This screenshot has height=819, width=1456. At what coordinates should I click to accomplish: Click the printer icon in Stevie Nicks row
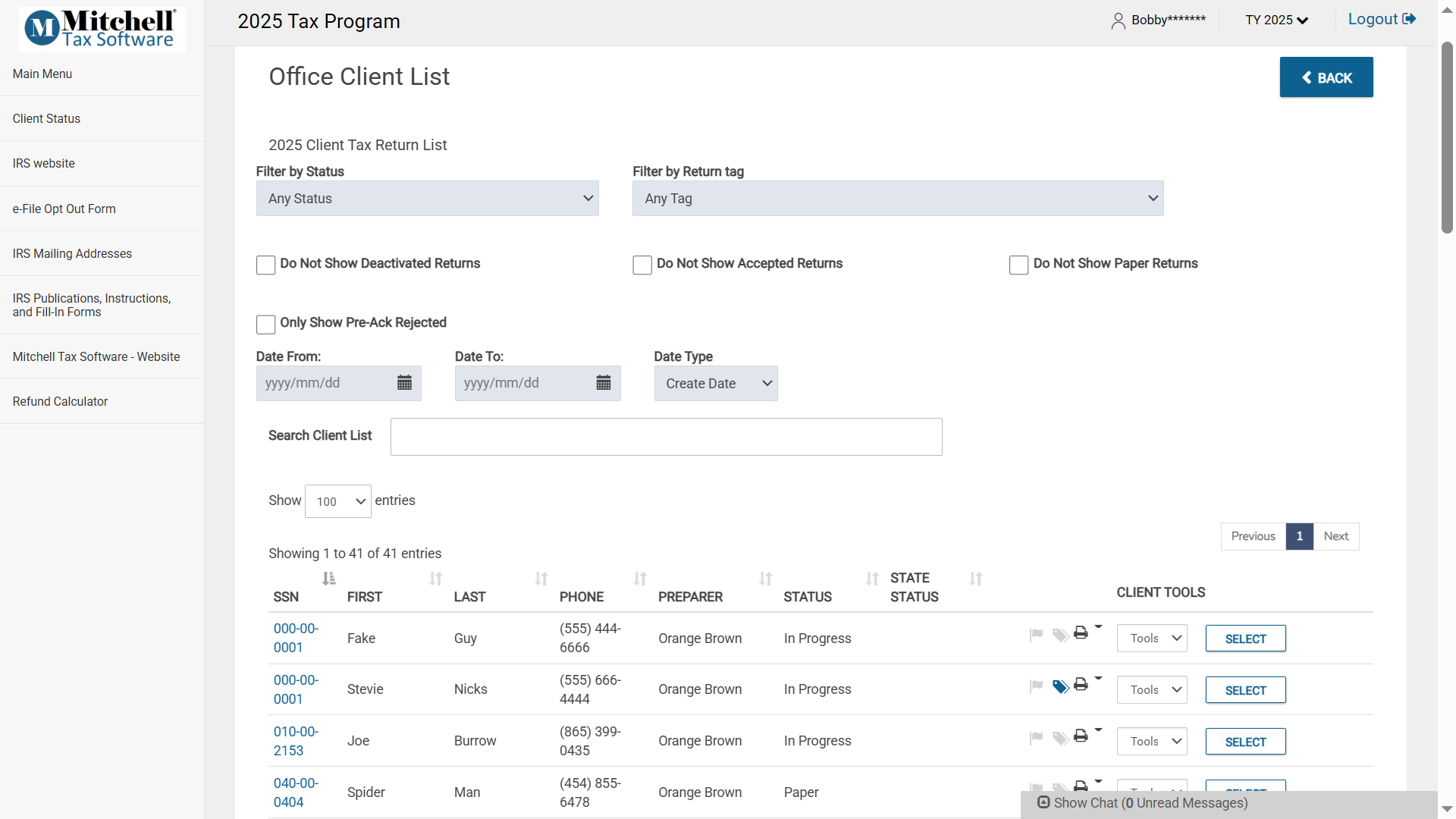[x=1081, y=684]
